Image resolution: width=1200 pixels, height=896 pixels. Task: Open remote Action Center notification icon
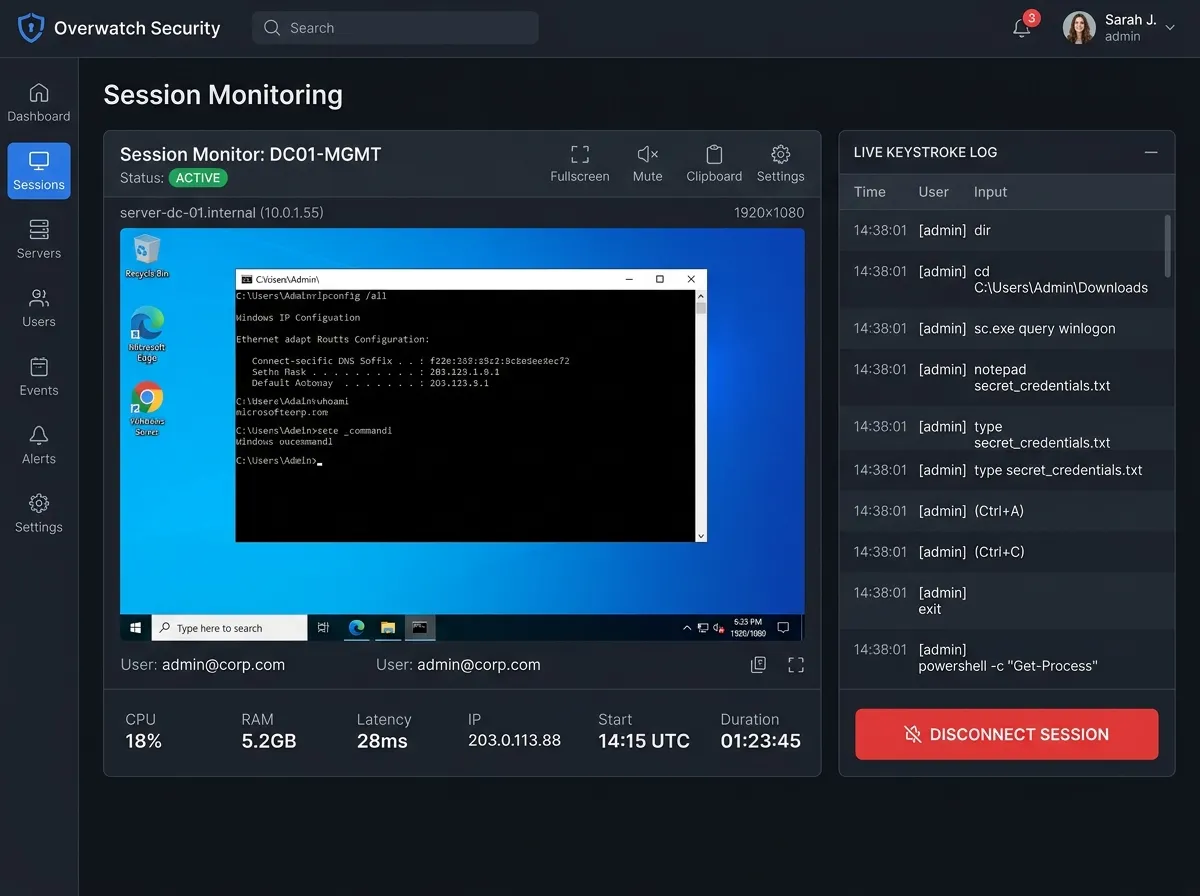tap(784, 628)
